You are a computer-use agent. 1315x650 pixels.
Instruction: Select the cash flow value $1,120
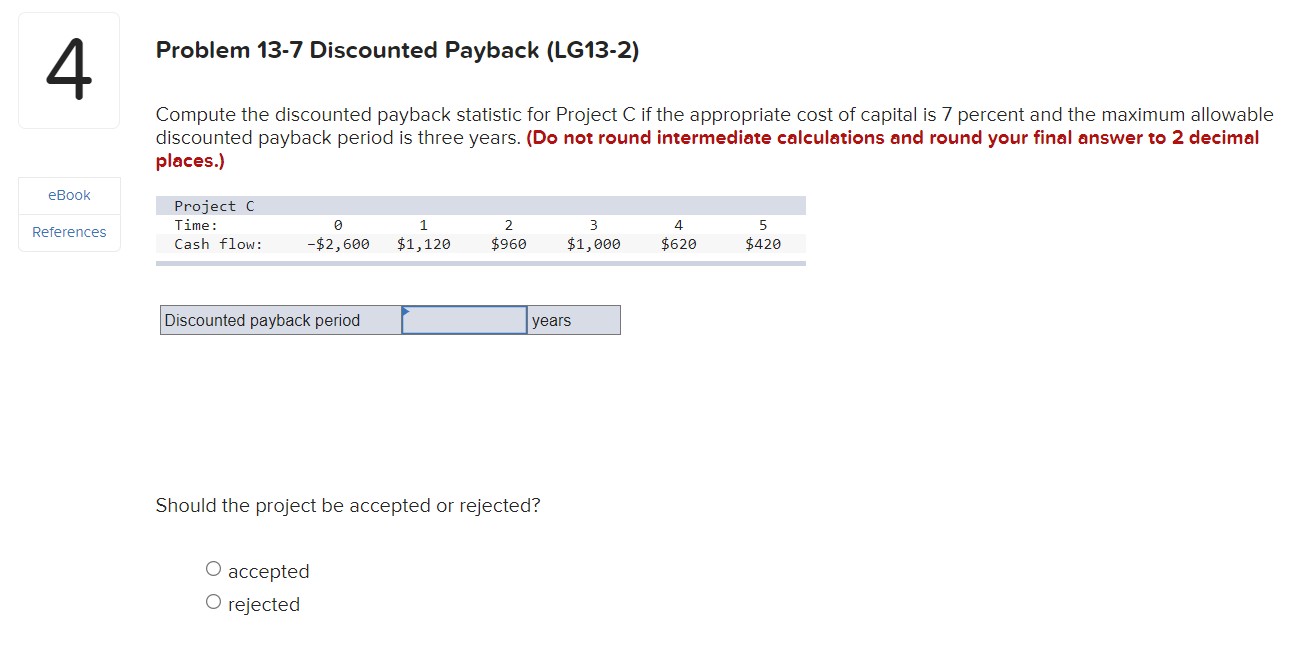click(423, 243)
